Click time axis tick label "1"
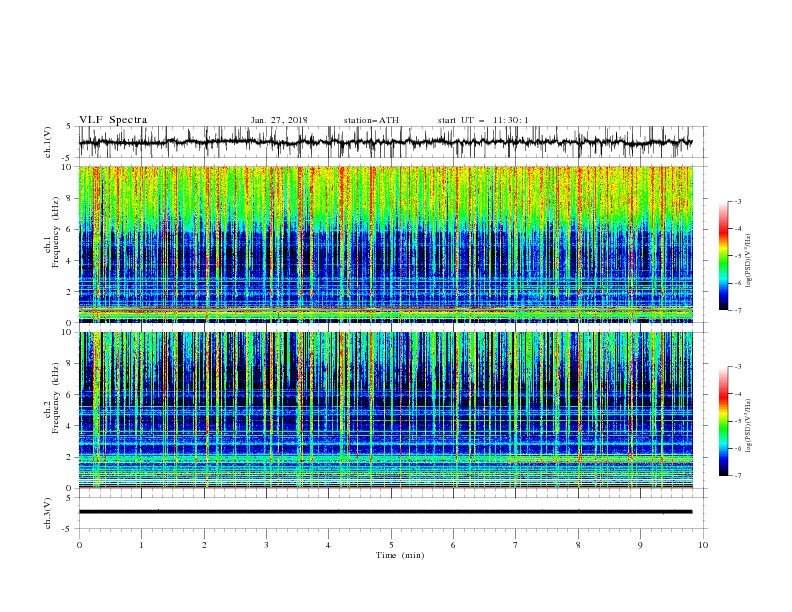The width and height of the screenshot is (792, 612). (141, 545)
